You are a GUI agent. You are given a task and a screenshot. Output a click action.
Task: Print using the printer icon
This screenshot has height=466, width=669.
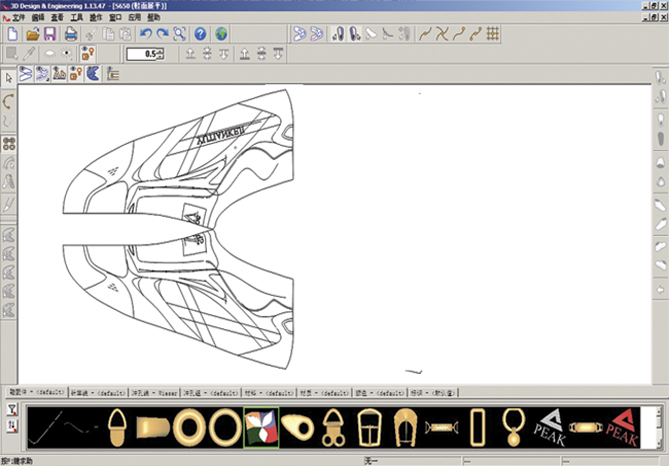click(71, 34)
